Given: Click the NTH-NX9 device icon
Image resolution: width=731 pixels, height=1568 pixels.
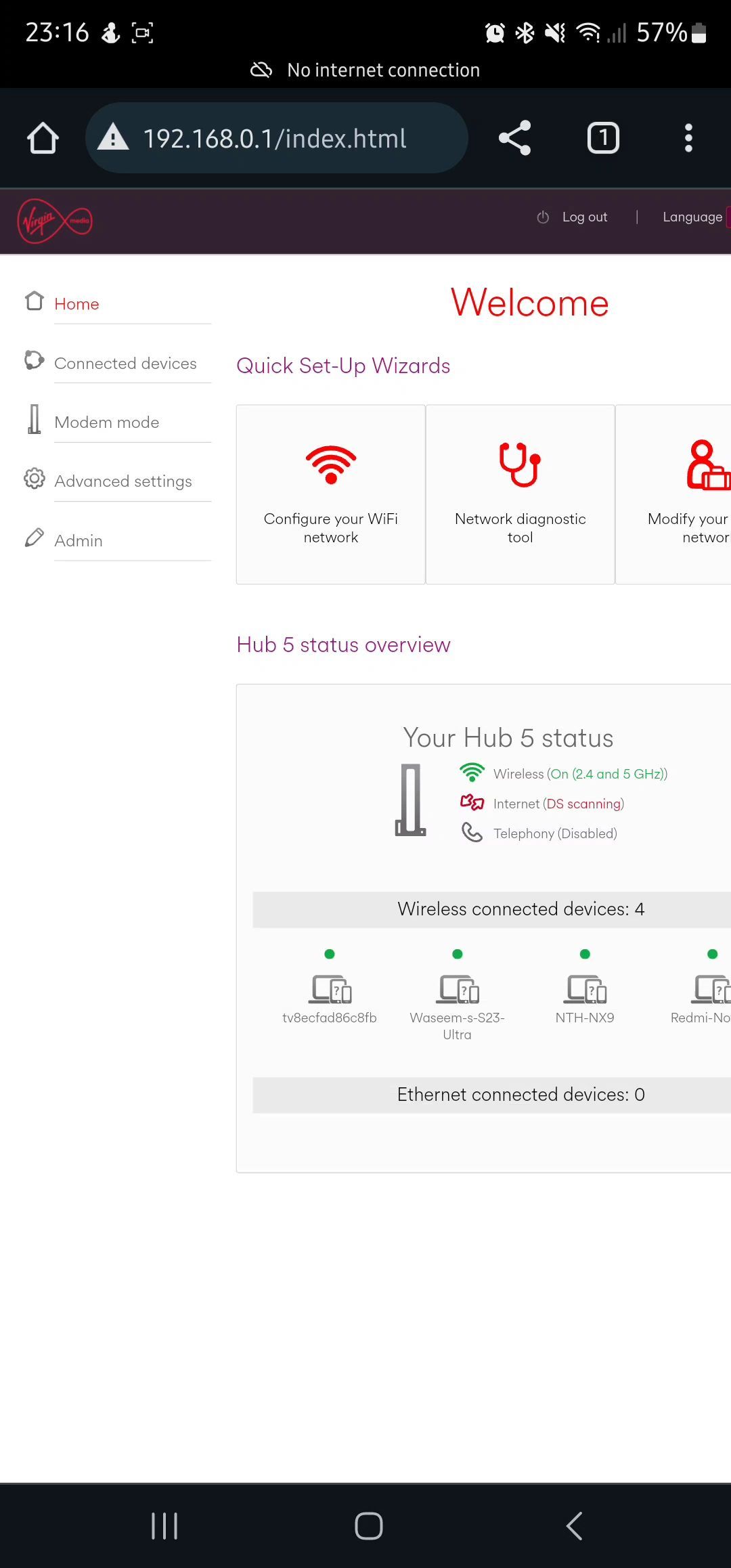Looking at the screenshot, I should click(585, 989).
